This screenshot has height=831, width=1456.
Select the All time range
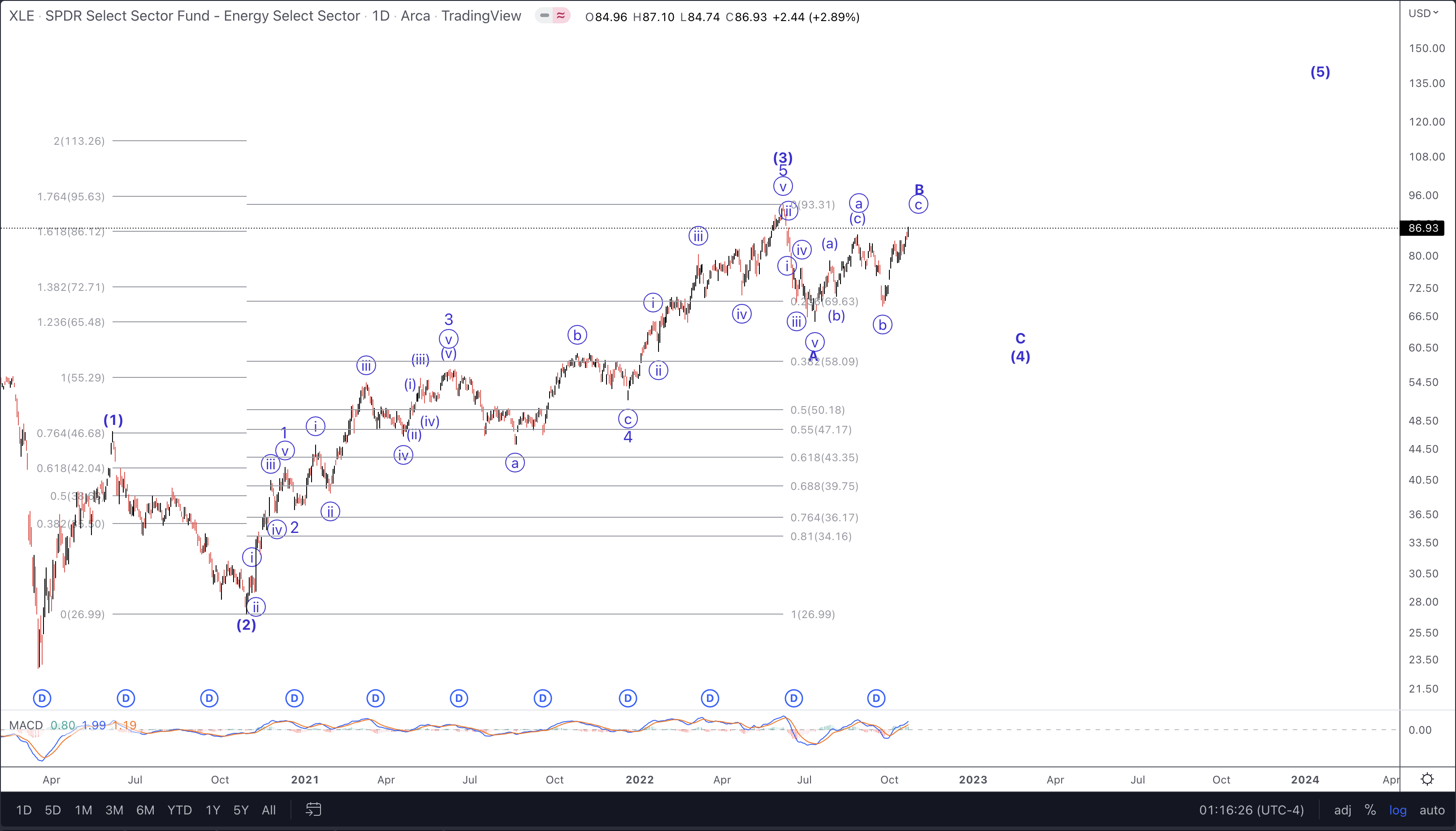(x=268, y=810)
